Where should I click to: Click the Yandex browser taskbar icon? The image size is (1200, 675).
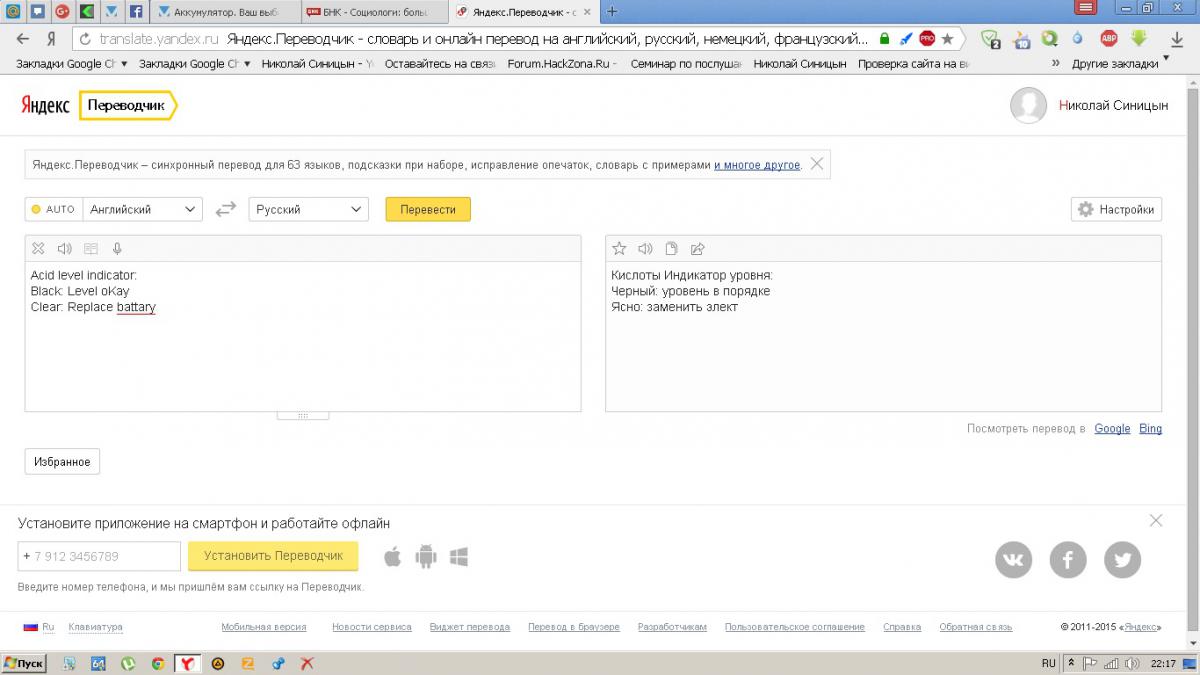(x=187, y=663)
